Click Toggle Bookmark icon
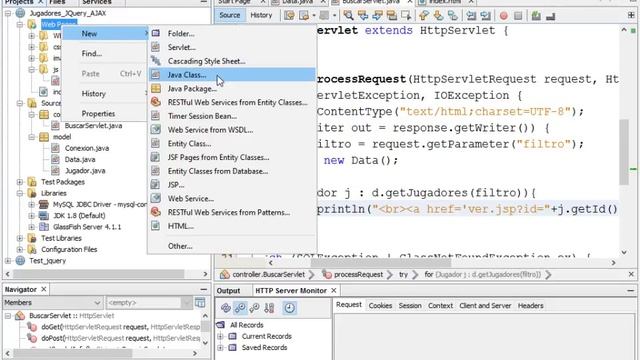 [x=453, y=16]
